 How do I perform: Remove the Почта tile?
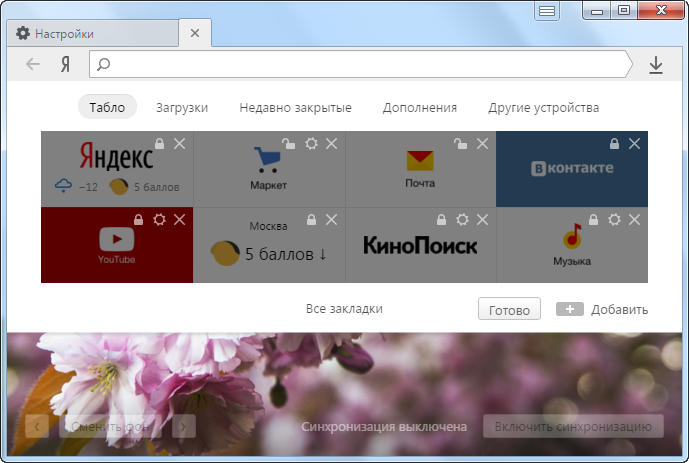tap(482, 144)
